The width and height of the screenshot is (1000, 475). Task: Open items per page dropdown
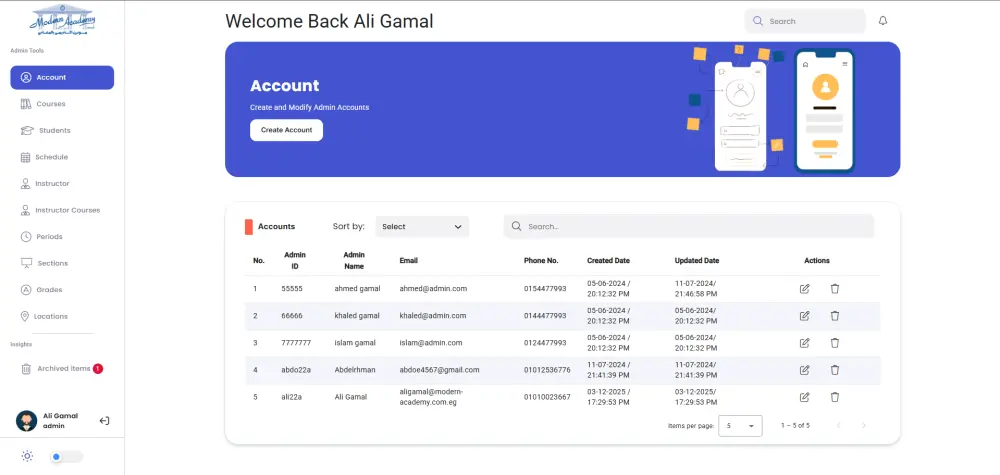pyautogui.click(x=740, y=425)
